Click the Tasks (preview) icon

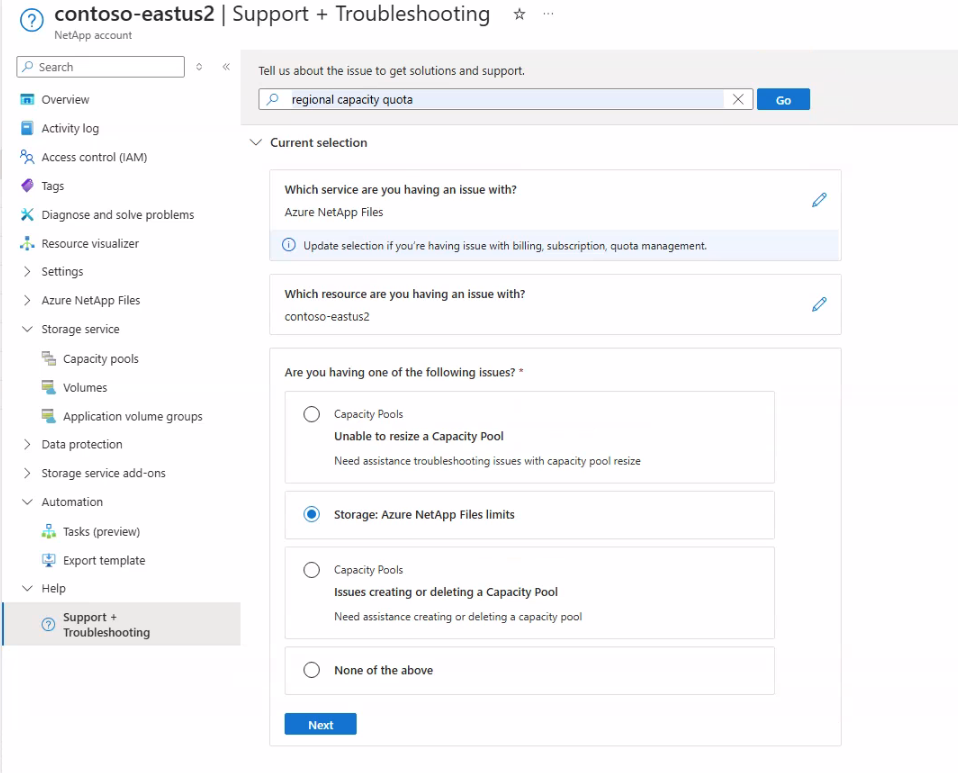[x=49, y=531]
